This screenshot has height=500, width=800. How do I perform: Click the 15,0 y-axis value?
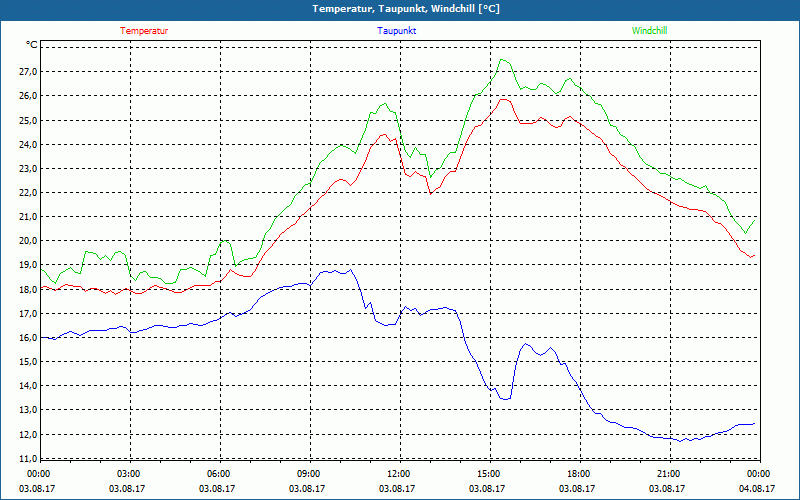pyautogui.click(x=28, y=362)
